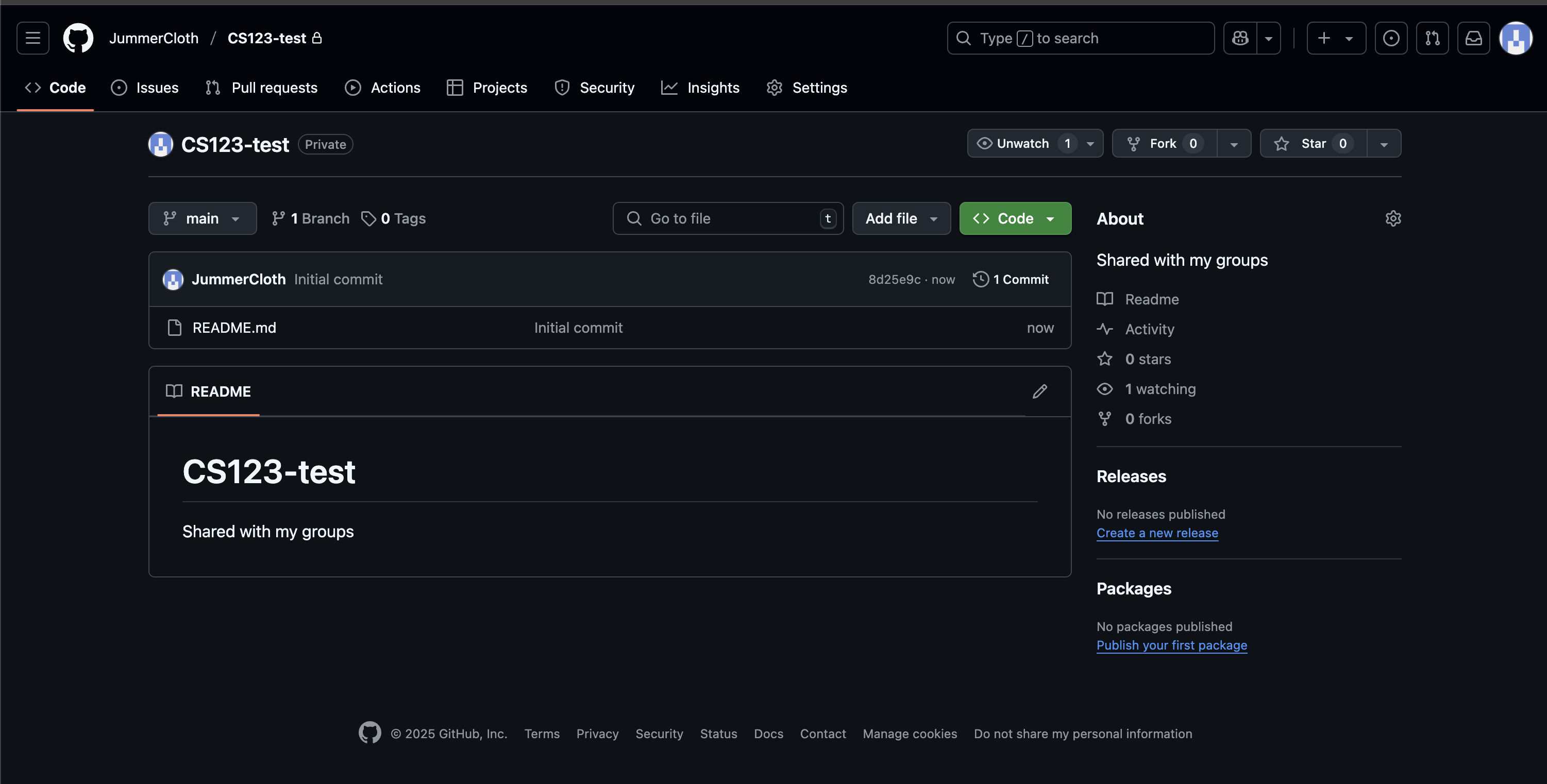Open the green Code clone dropdown
This screenshot has width=1547, height=784.
click(1016, 218)
